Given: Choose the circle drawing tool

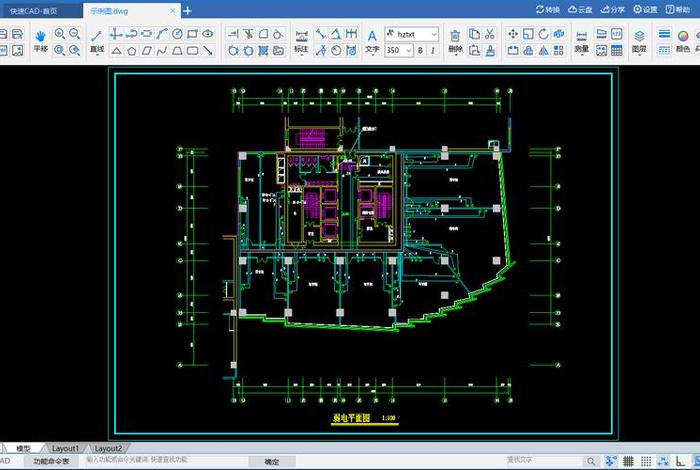Looking at the screenshot, I should pyautogui.click(x=176, y=33).
